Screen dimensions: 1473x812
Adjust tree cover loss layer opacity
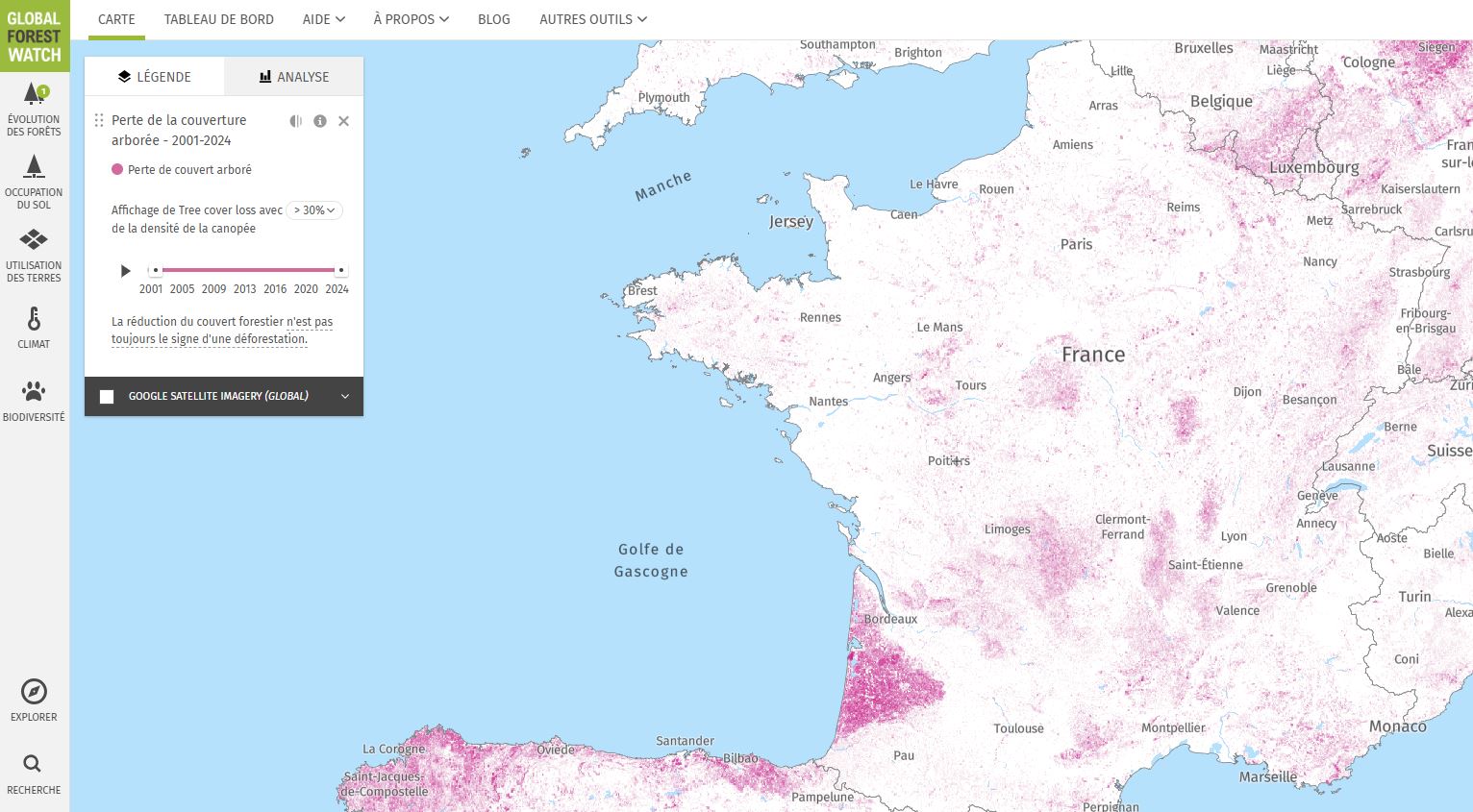[x=296, y=121]
